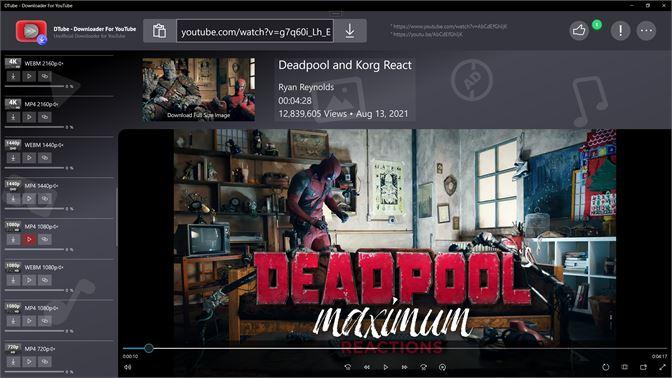The width and height of the screenshot is (672, 378).
Task: Play the MP4 2160p stream
Action: coord(29,117)
